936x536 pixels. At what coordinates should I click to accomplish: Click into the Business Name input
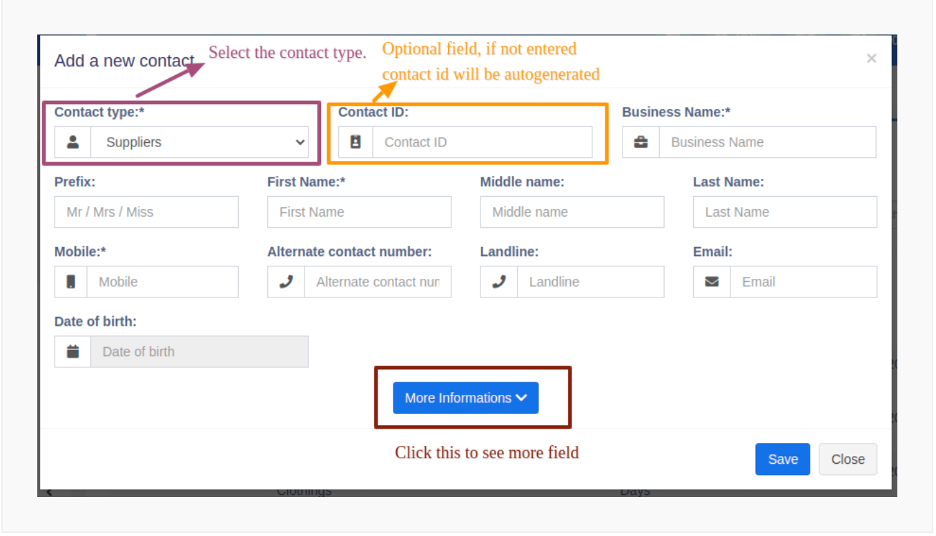point(768,142)
